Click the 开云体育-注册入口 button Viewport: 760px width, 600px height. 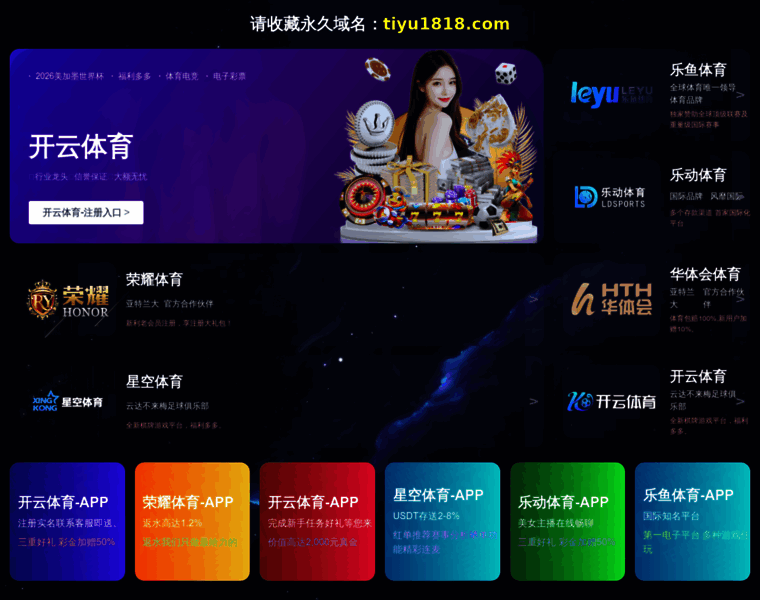[86, 213]
